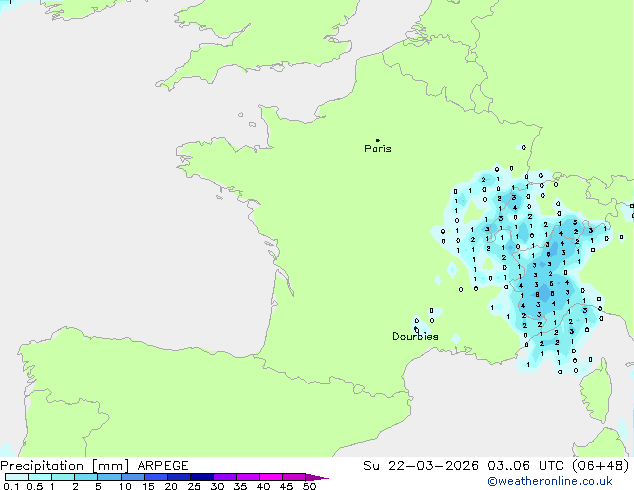Click the Paris city label

[378, 149]
